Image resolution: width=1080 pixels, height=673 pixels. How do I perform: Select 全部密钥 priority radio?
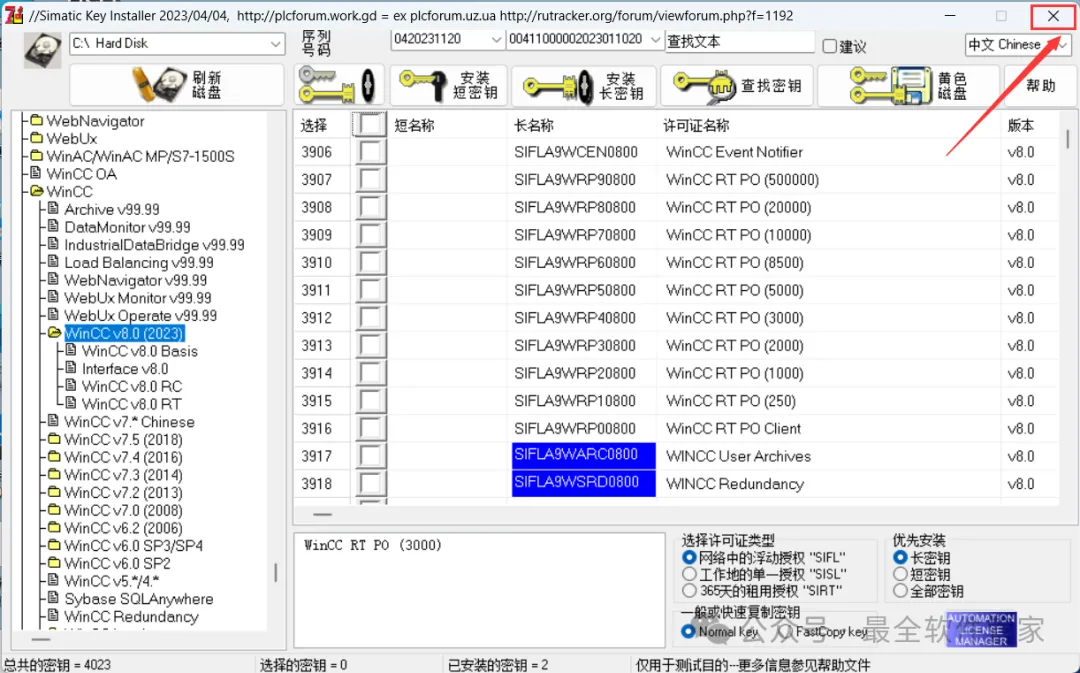[900, 590]
